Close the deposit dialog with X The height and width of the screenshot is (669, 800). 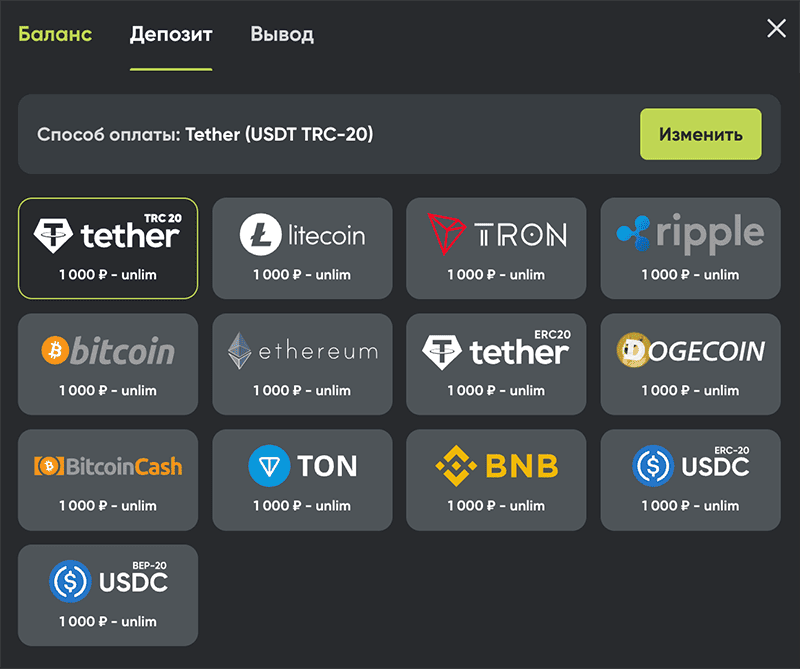point(776,28)
